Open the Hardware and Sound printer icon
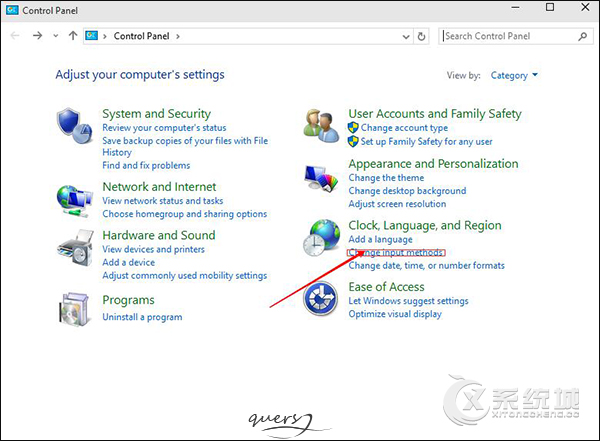 75,248
